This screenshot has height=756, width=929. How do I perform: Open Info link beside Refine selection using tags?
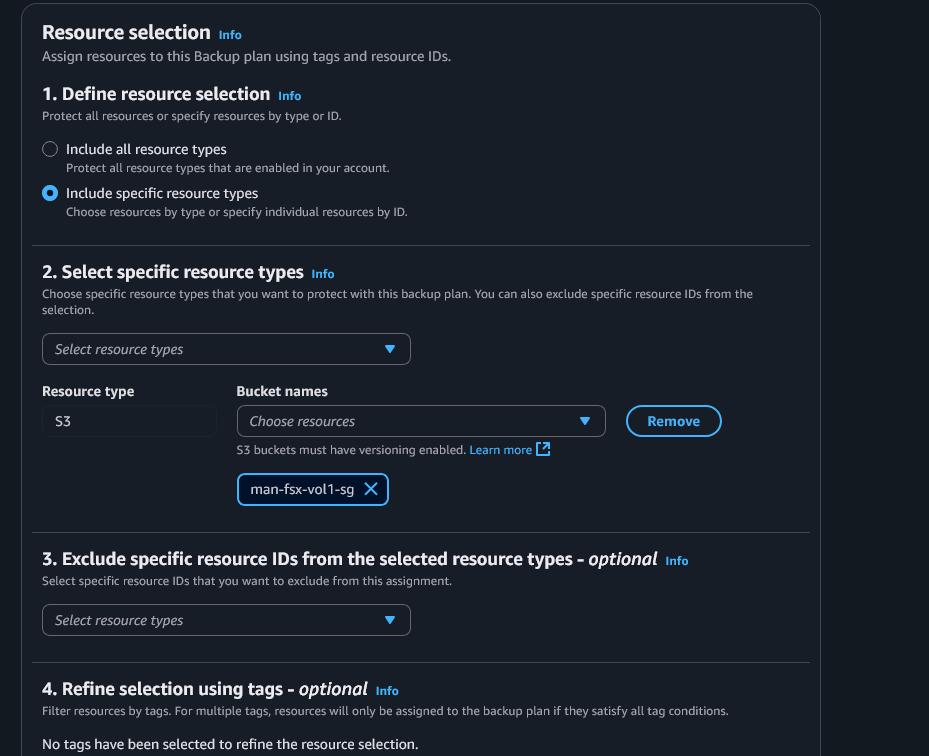(387, 691)
